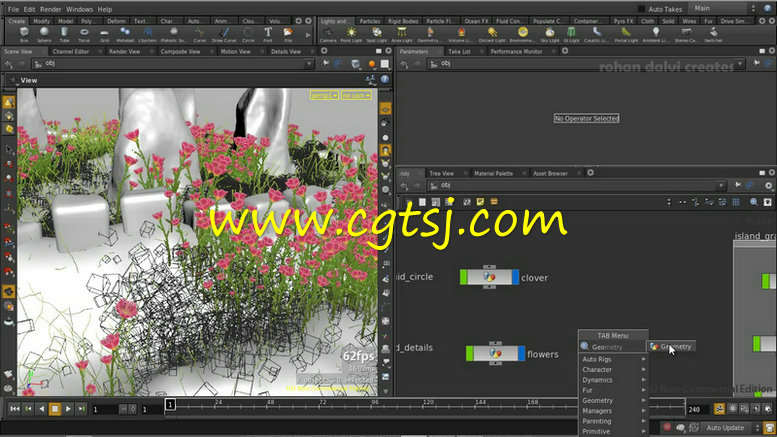777x437 pixels.
Task: Switch to the Render View tab
Action: click(x=124, y=52)
